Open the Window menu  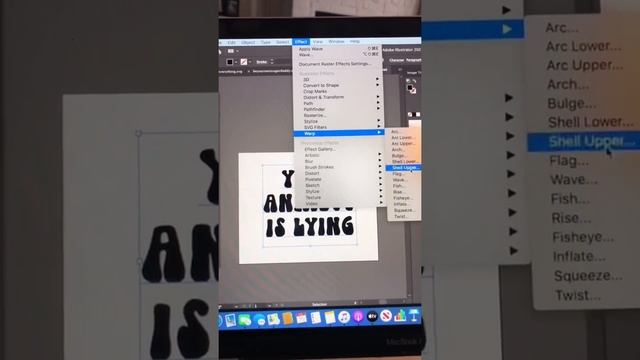click(x=336, y=42)
